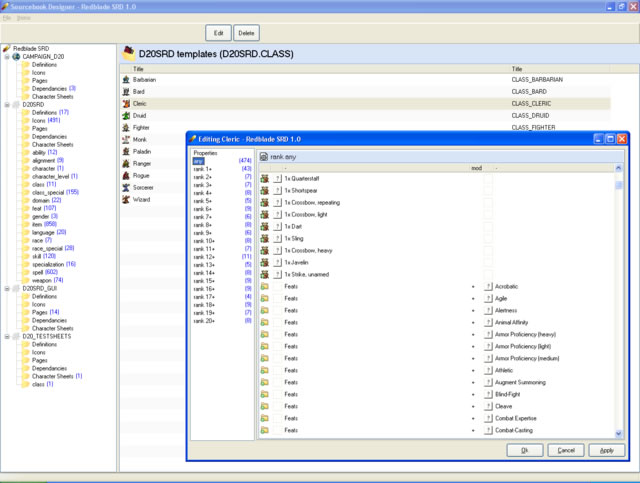
Task: Open the 'domain (22)' tree folder
Action: click(x=47, y=200)
